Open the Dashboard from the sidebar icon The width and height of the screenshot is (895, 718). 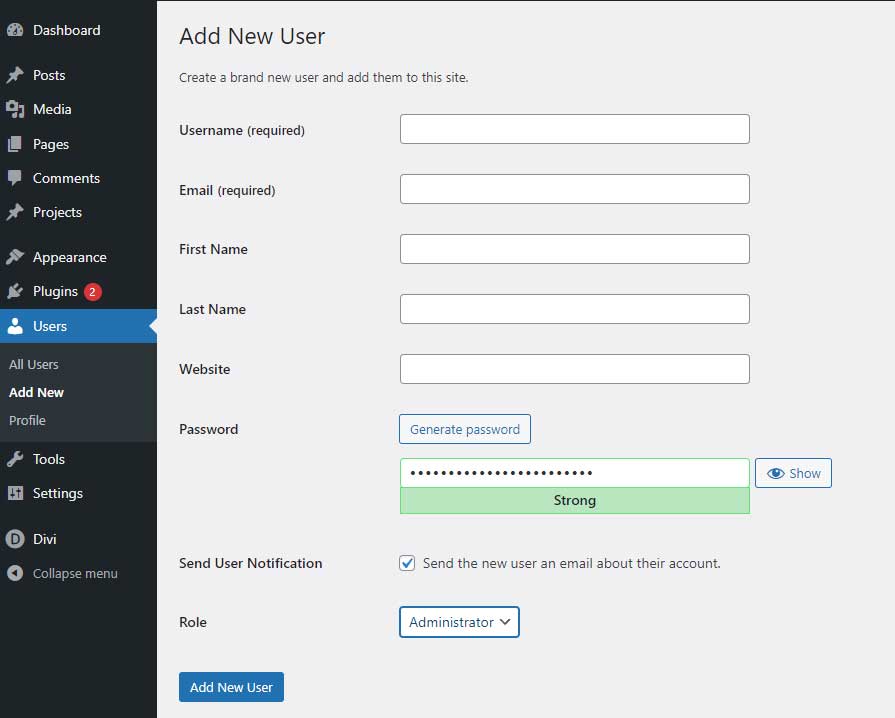tap(17, 30)
